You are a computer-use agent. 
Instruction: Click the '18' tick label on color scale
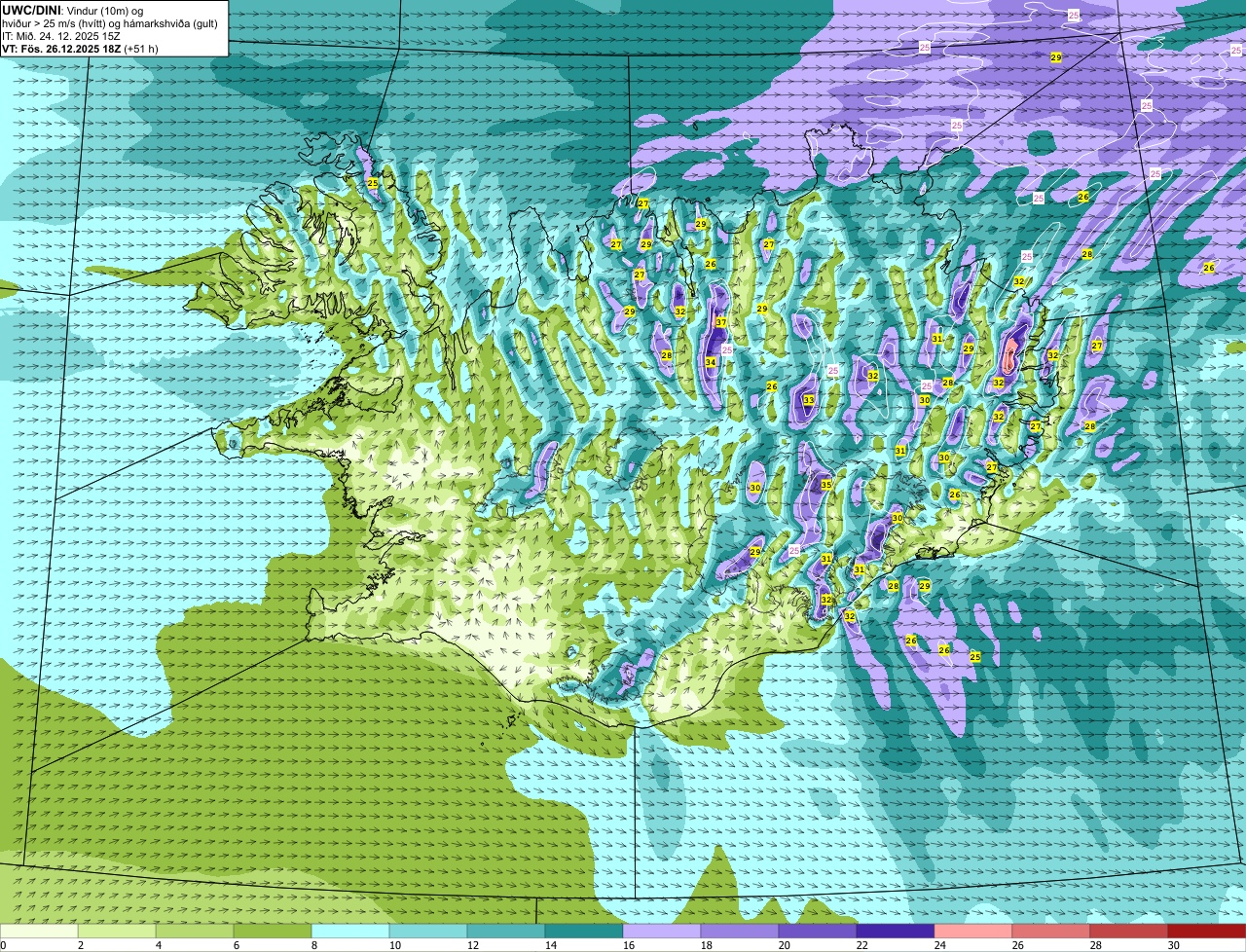(x=707, y=945)
